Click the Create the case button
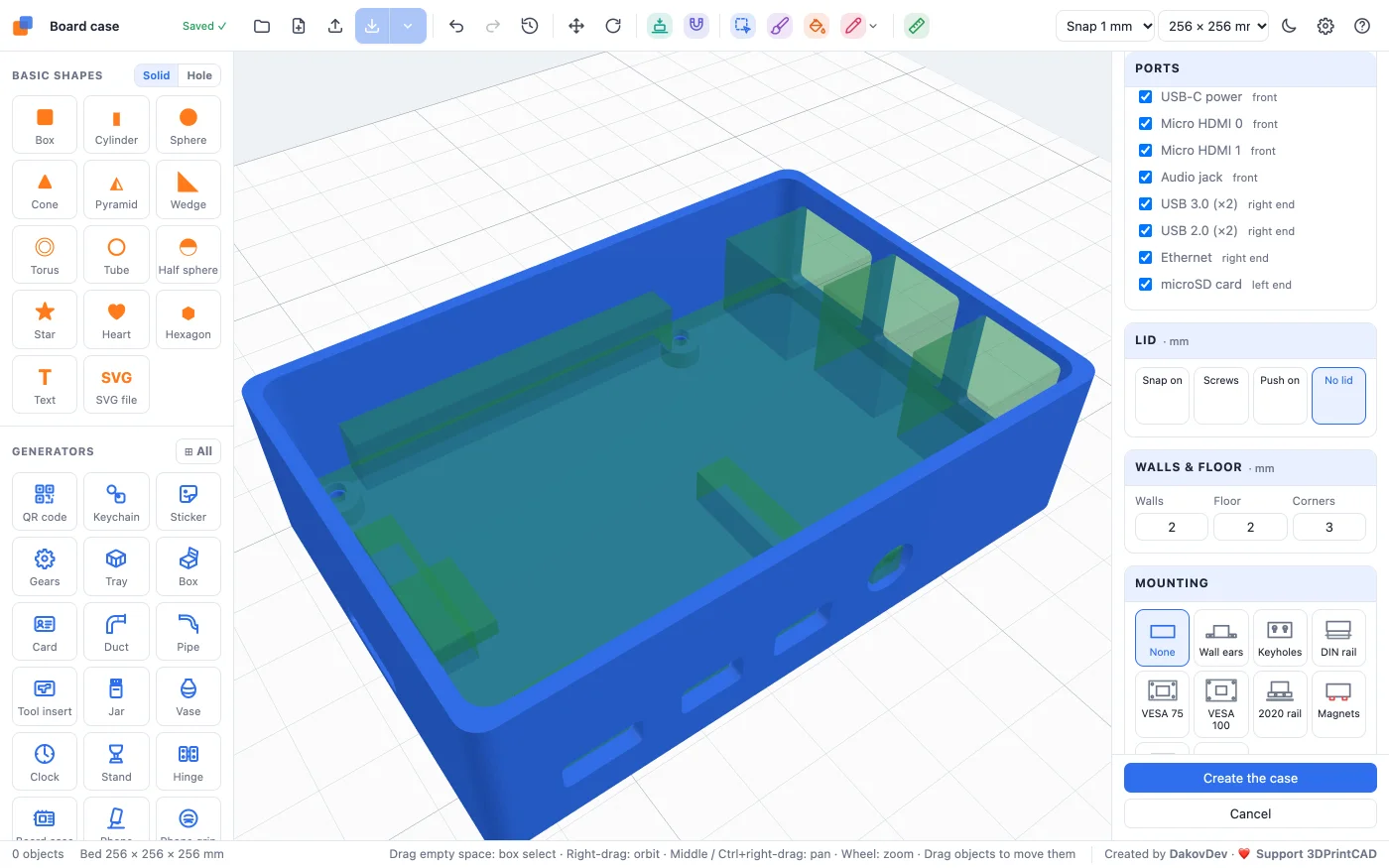The width and height of the screenshot is (1389, 868). point(1250,778)
